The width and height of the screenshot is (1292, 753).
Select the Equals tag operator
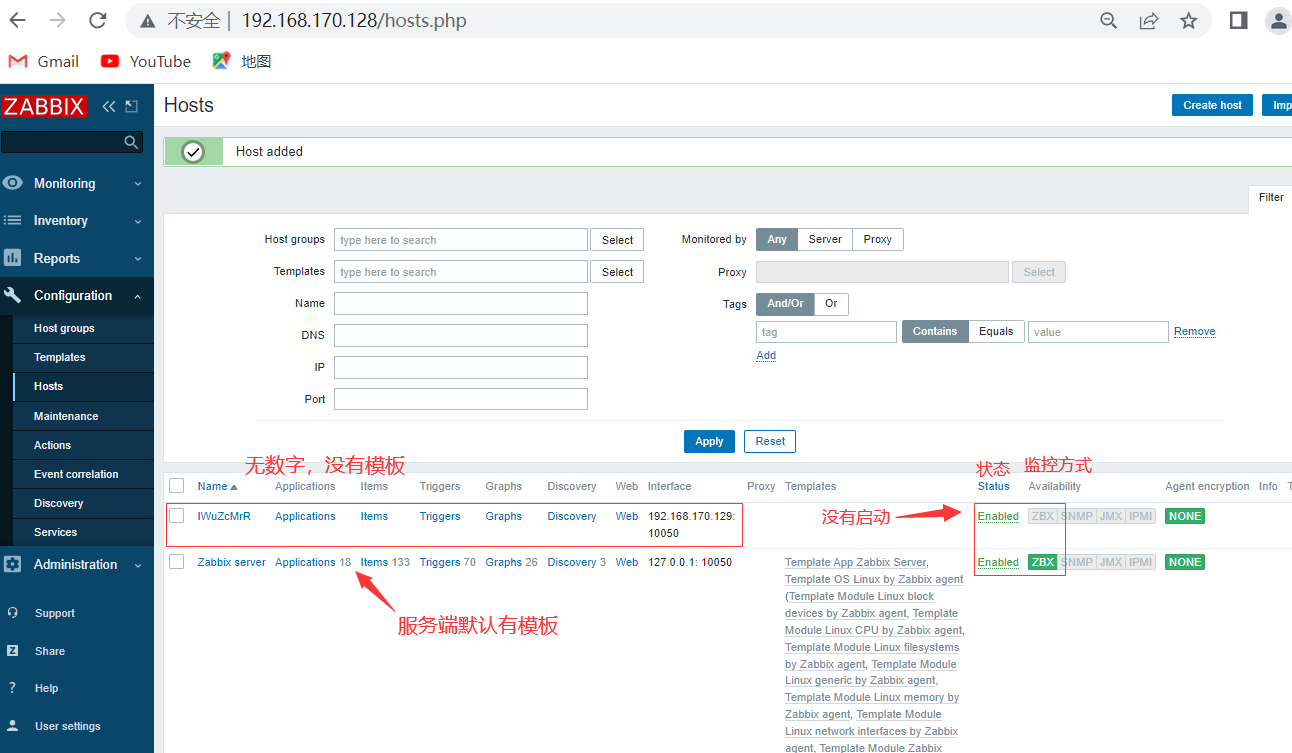click(996, 331)
